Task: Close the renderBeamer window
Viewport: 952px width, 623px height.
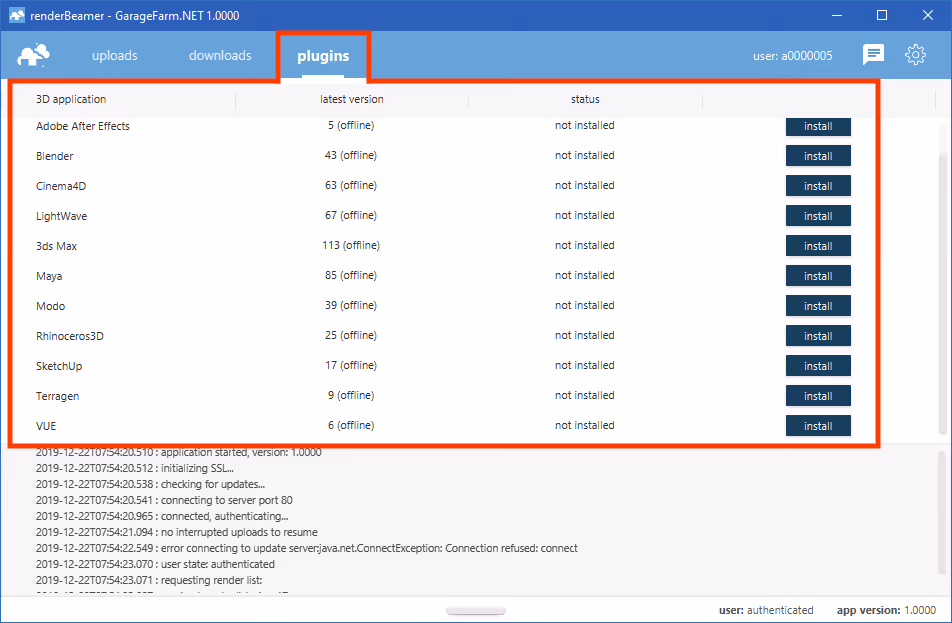Action: [x=928, y=15]
